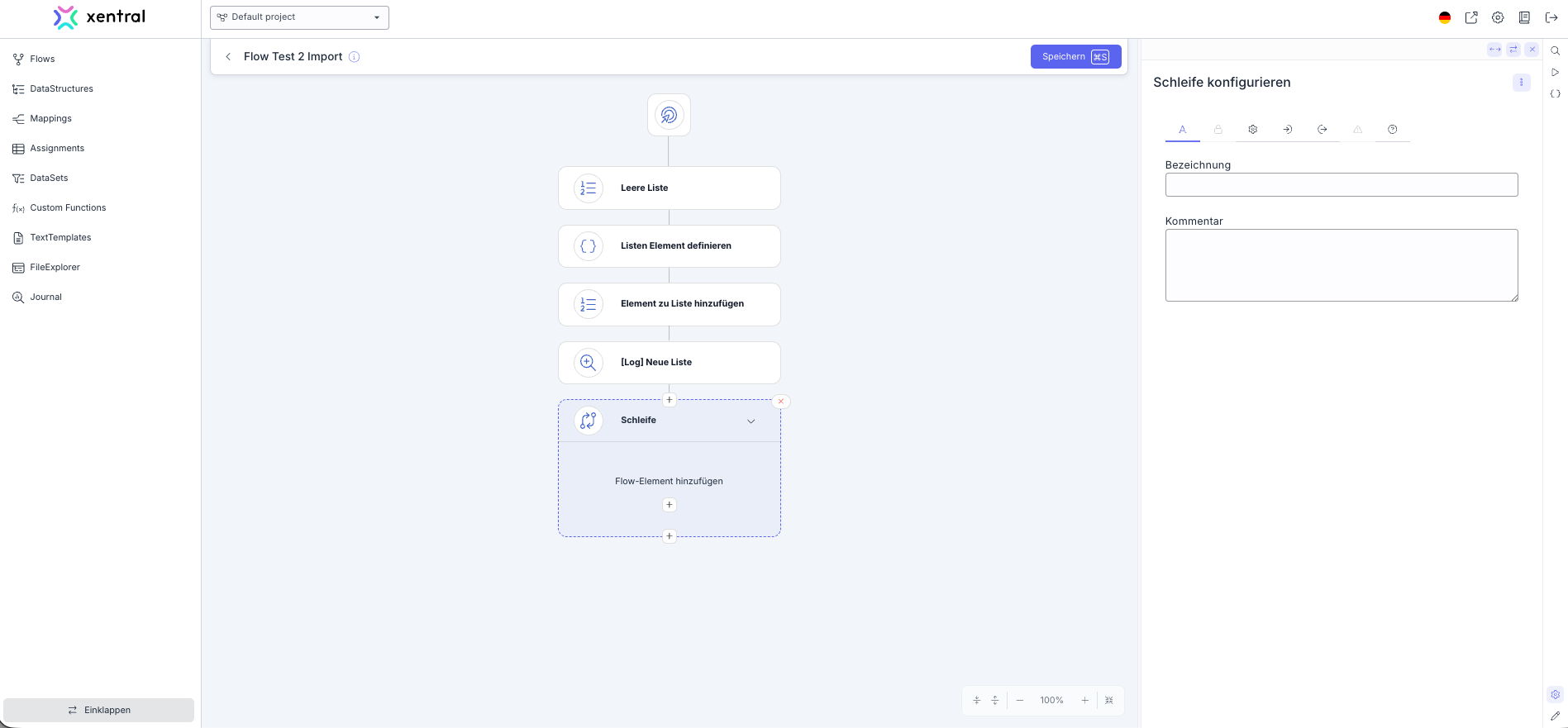Fit flow to screen in zoom bar
Image resolution: width=1568 pixels, height=728 pixels.
click(x=1109, y=700)
